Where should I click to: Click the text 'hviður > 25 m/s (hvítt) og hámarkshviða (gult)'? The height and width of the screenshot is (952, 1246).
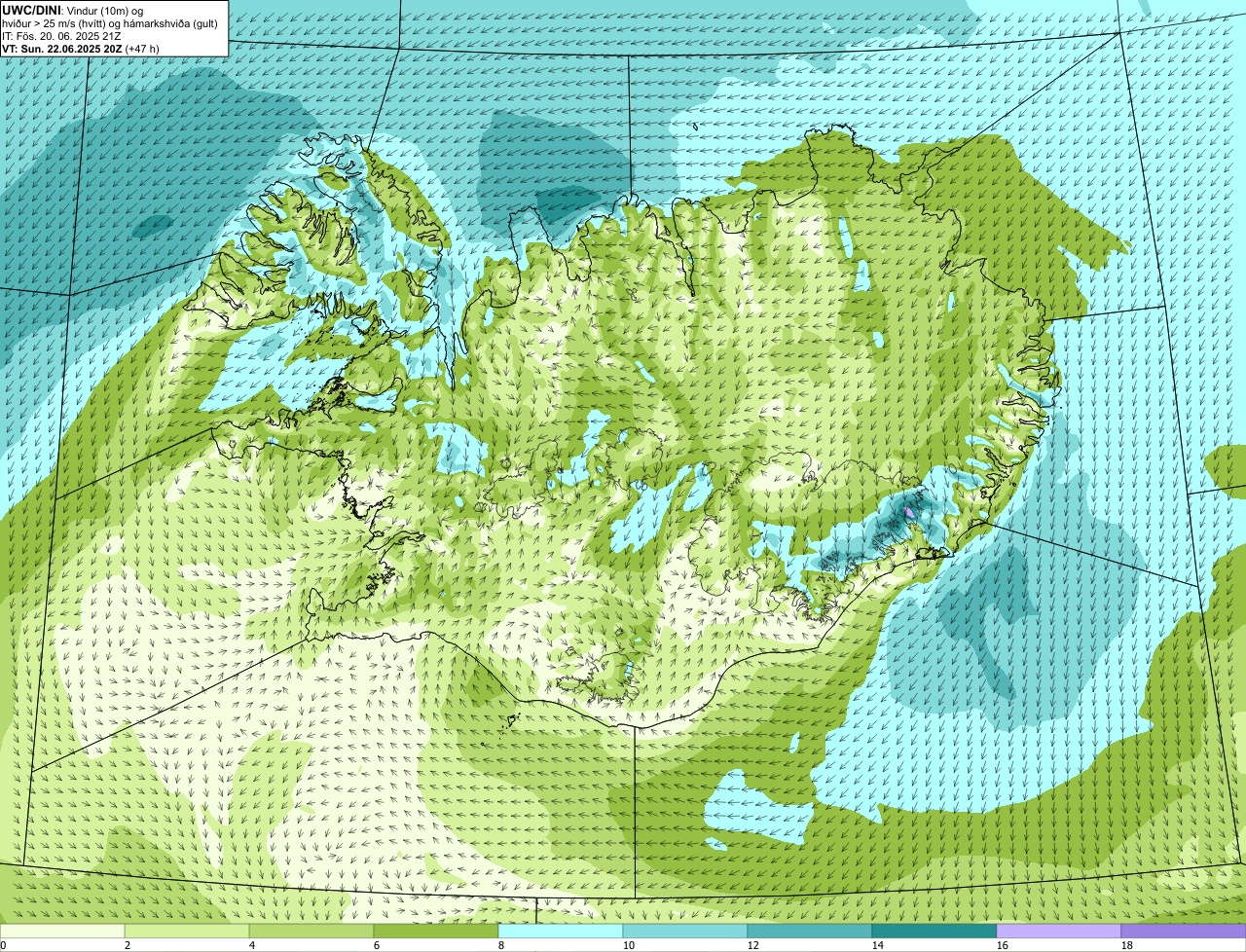(x=110, y=23)
